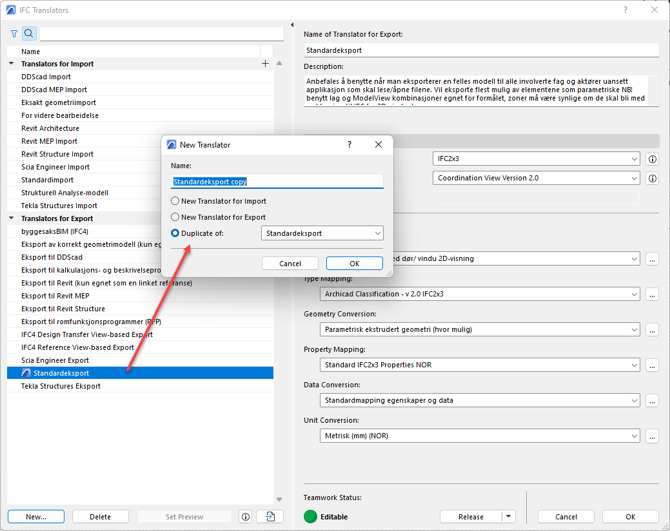The image size is (670, 531).
Task: Click the translator Name text field
Action: point(277,182)
